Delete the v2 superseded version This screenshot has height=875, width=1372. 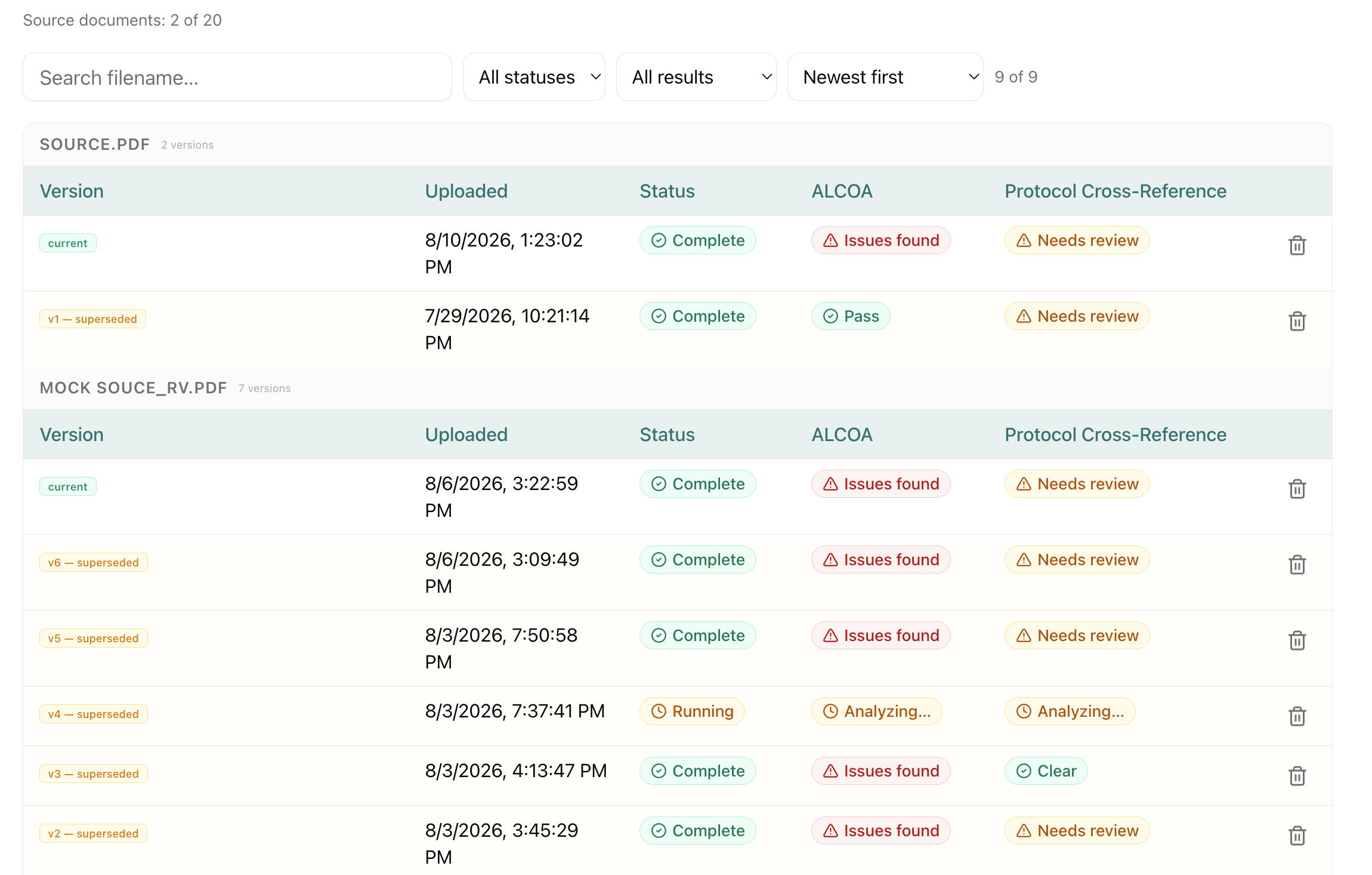pyautogui.click(x=1297, y=836)
